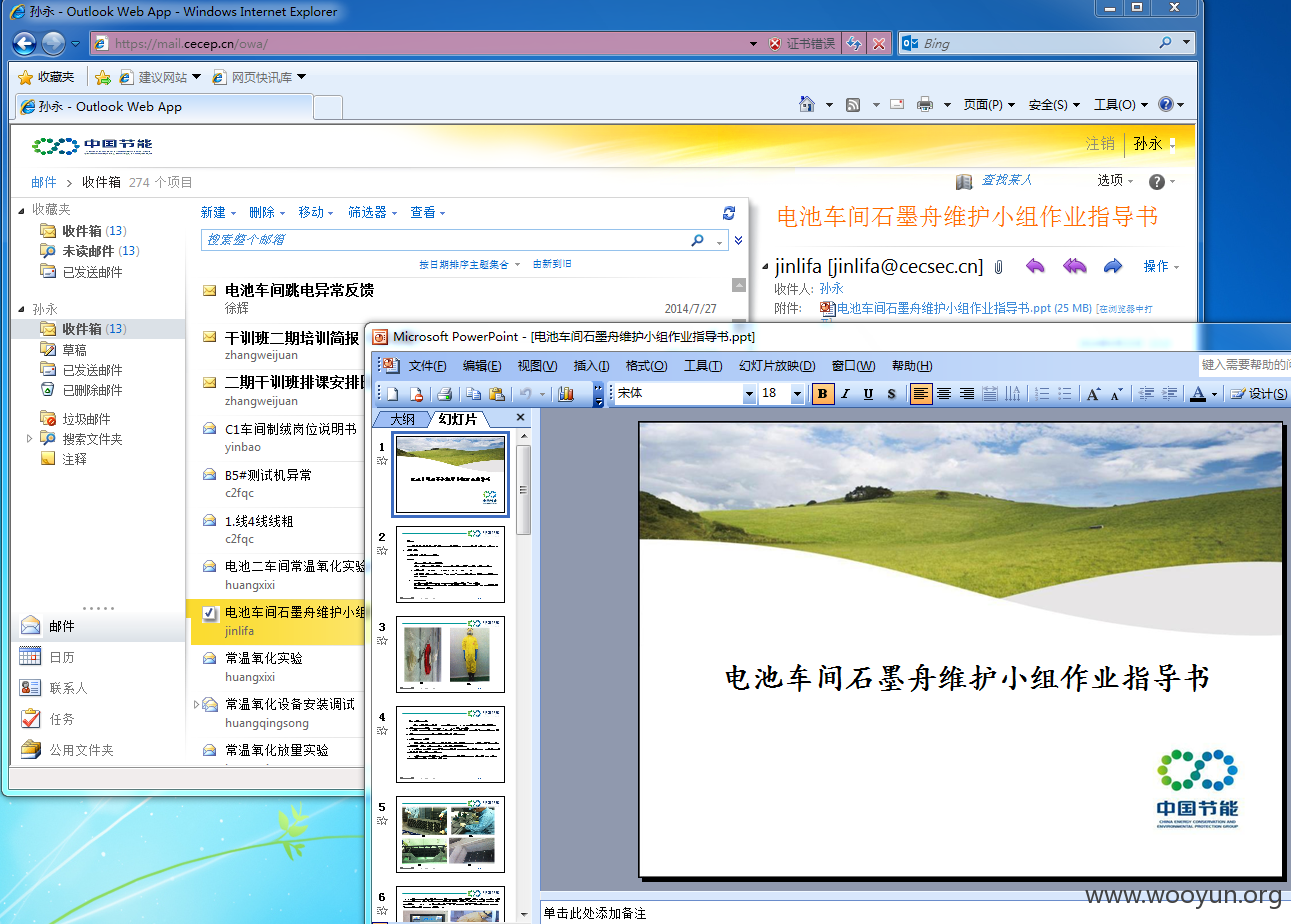Align text left in PowerPoint
The height and width of the screenshot is (924, 1291).
click(921, 394)
